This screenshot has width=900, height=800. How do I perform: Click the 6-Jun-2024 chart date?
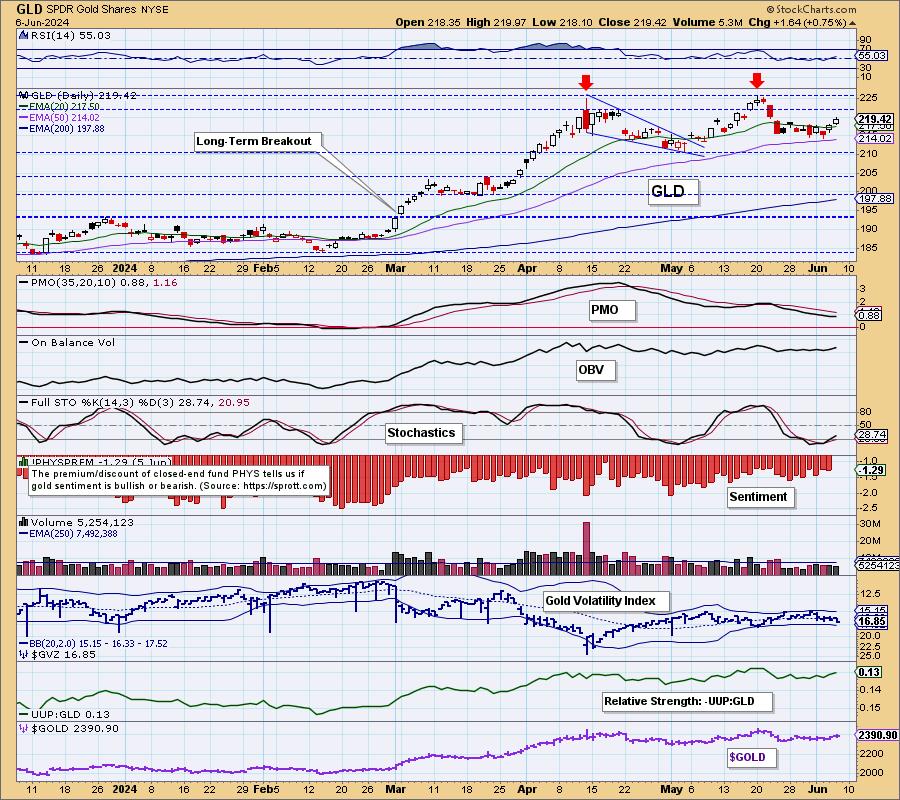[42, 22]
